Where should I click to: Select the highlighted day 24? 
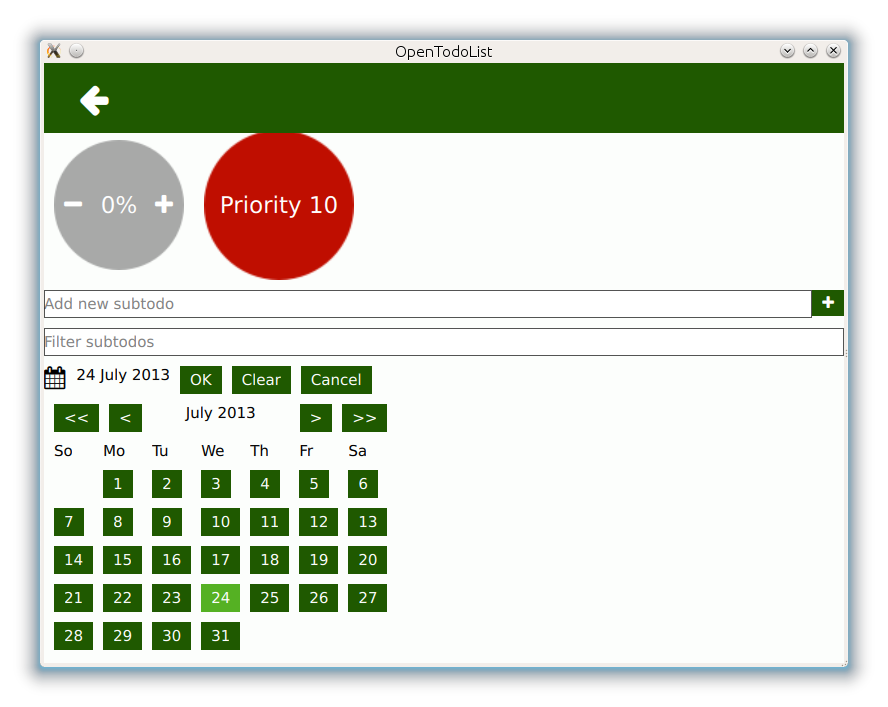[220, 598]
